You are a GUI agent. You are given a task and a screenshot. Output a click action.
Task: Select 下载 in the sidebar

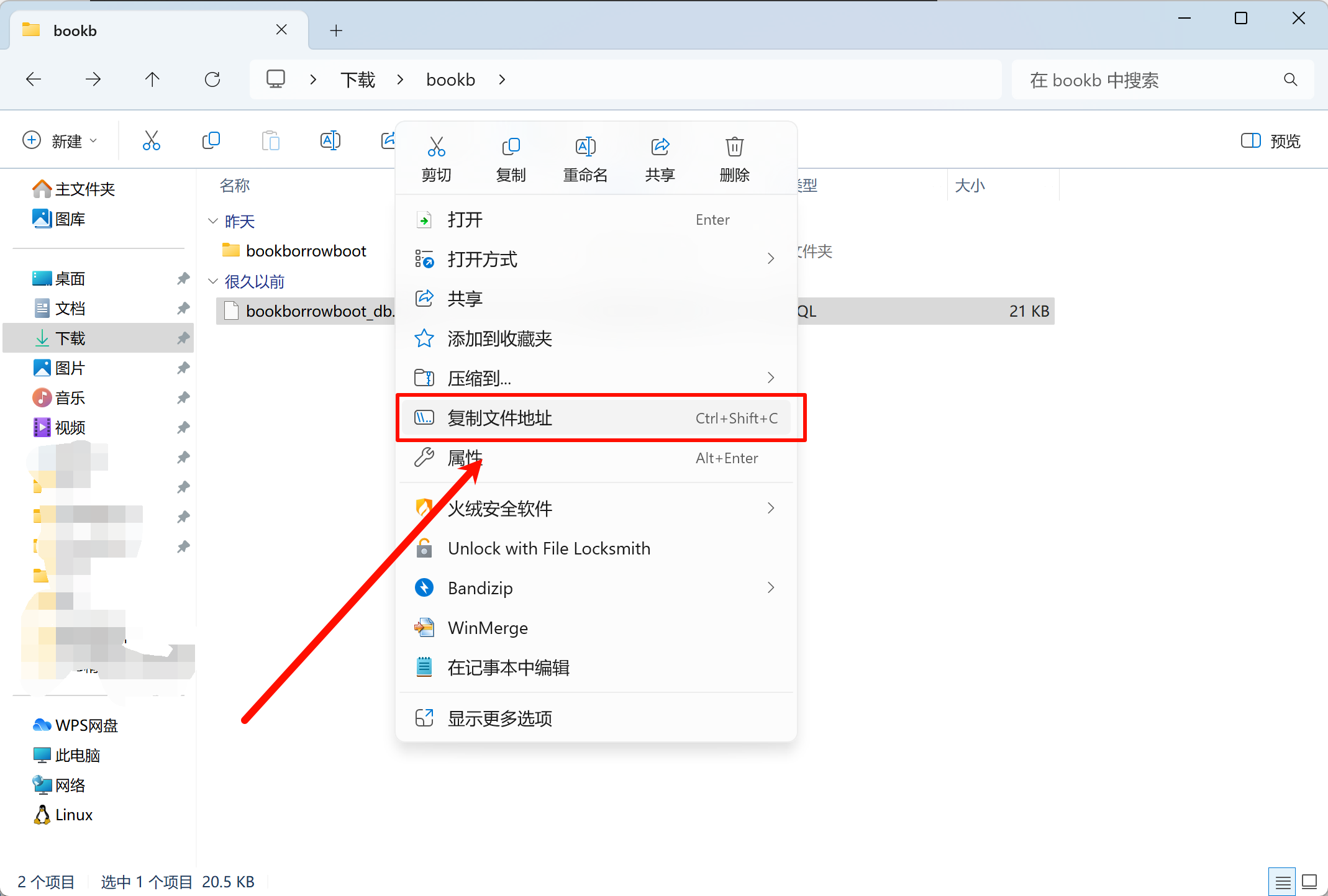click(x=98, y=338)
